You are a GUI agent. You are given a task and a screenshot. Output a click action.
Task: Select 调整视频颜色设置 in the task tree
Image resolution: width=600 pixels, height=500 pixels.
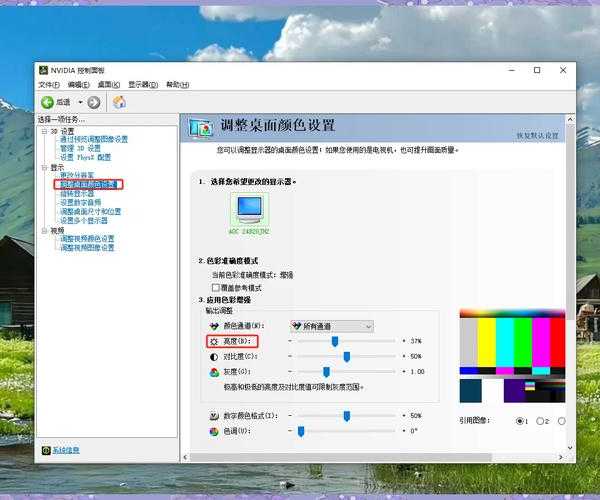pos(87,238)
